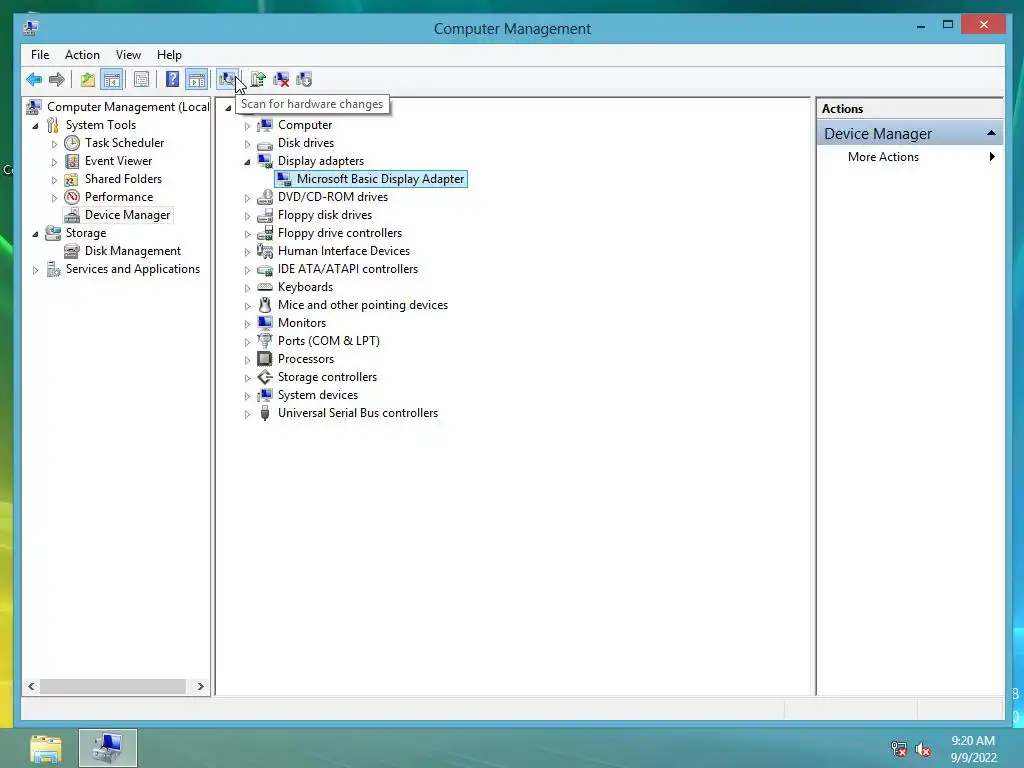
Task: Expand Universal Serial Bus controllers arrow
Action: click(248, 414)
